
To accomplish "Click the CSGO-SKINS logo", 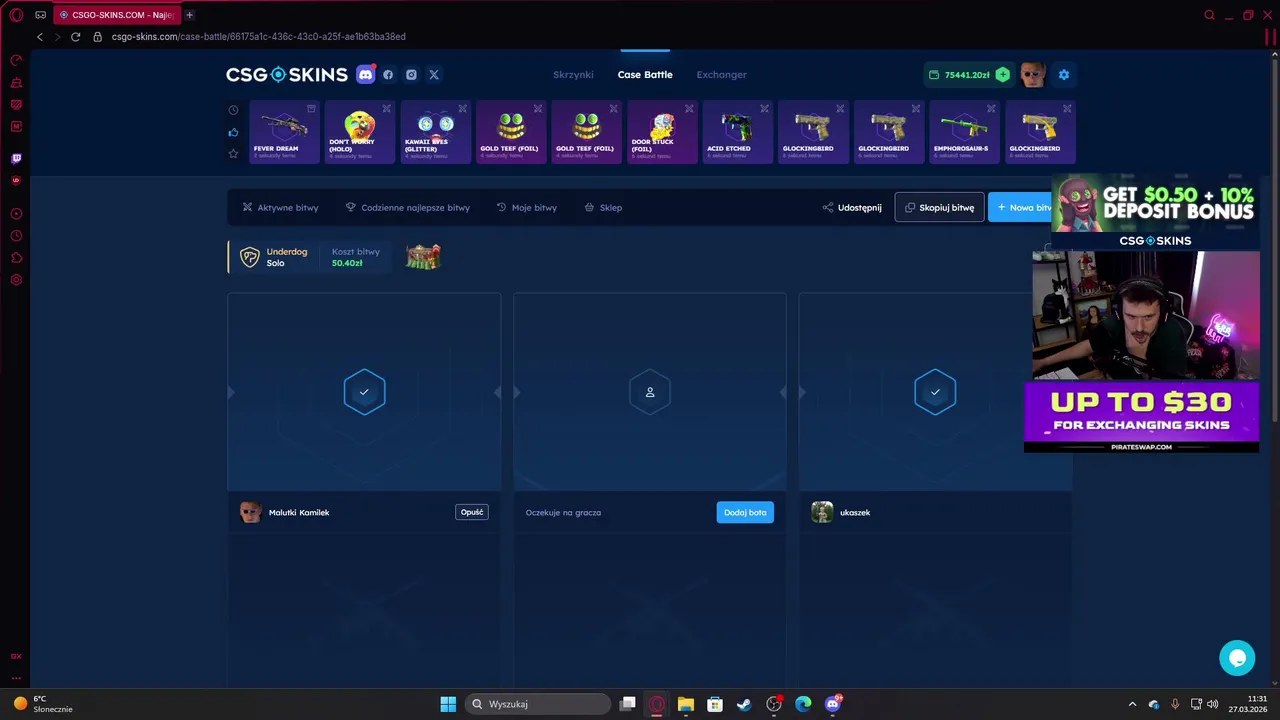I will (x=286, y=74).
